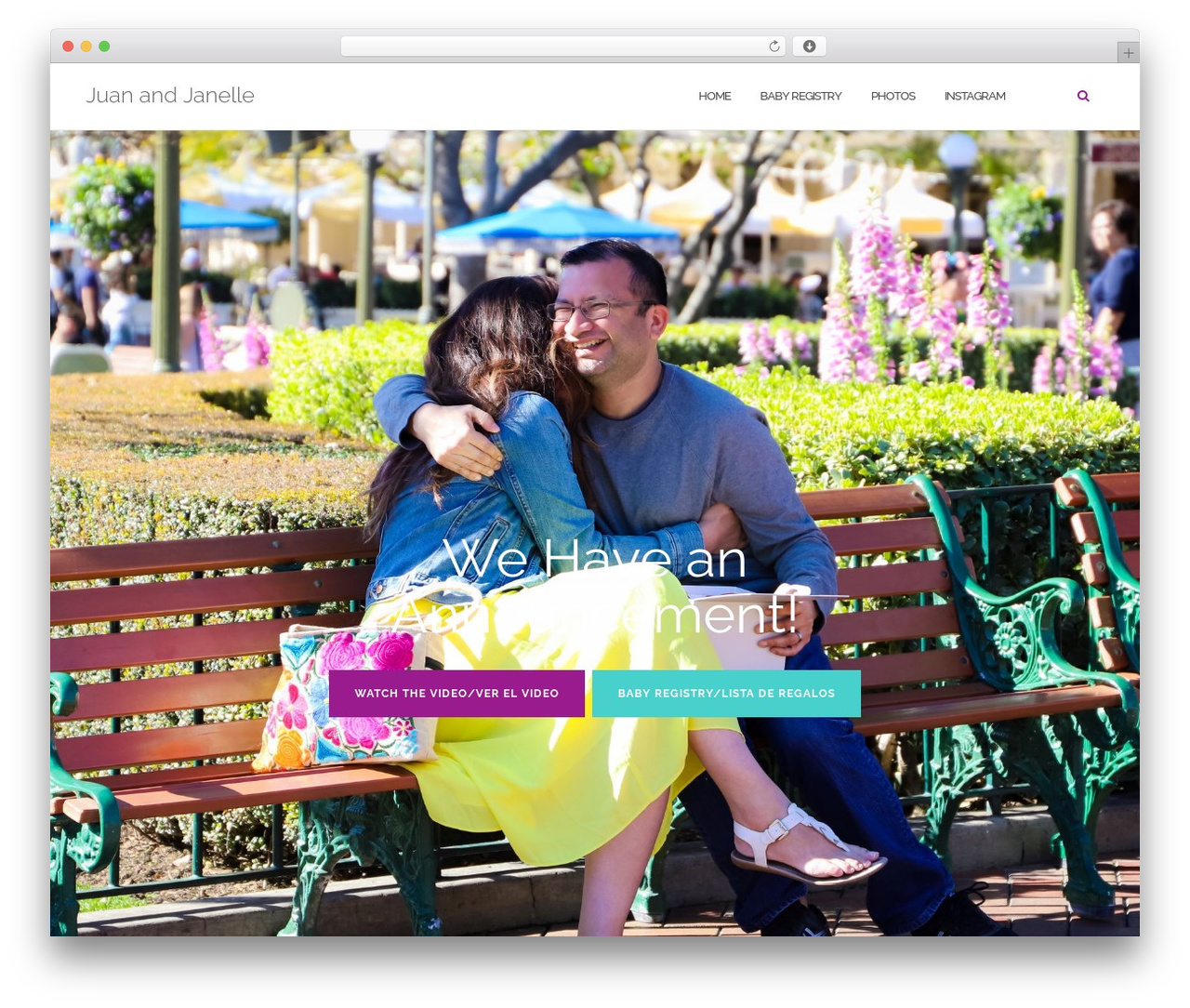Viewport: 1190px width, 1008px height.
Task: Open downloads with the arrow icon
Action: click(809, 46)
